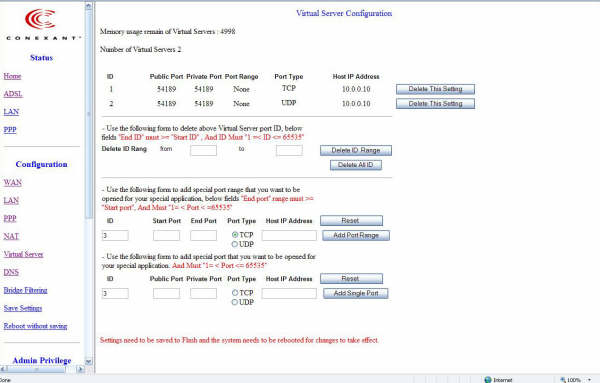This screenshot has height=383, width=600.
Task: Click Reset in the port range form
Action: (351, 220)
